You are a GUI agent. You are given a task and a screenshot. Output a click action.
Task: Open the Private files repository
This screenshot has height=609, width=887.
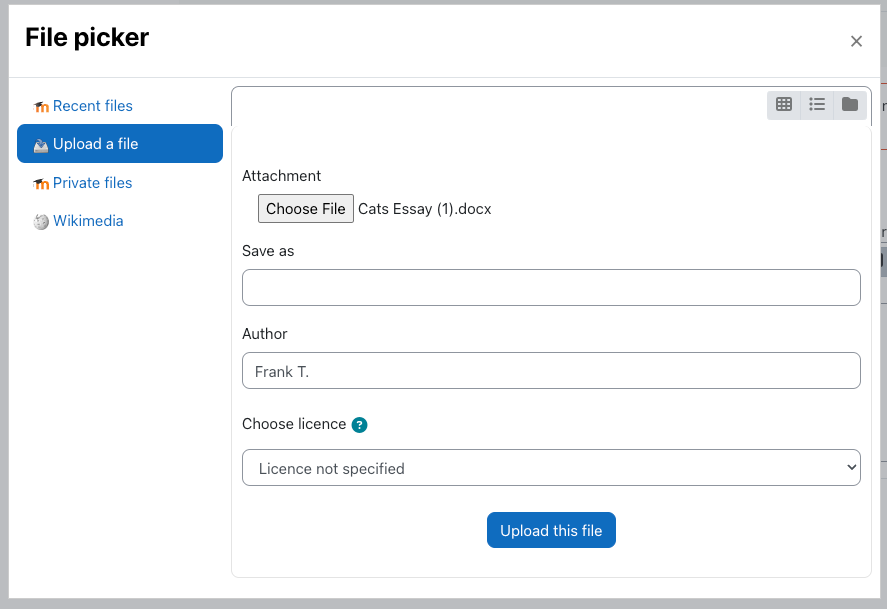pyautogui.click(x=92, y=183)
